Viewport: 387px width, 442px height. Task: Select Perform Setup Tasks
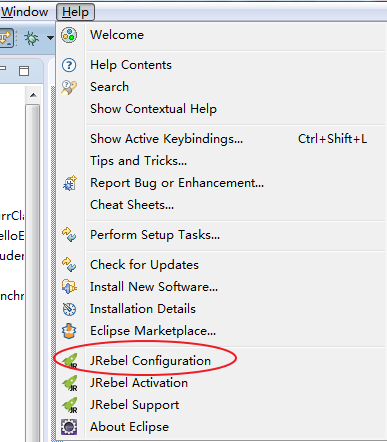[x=155, y=235]
